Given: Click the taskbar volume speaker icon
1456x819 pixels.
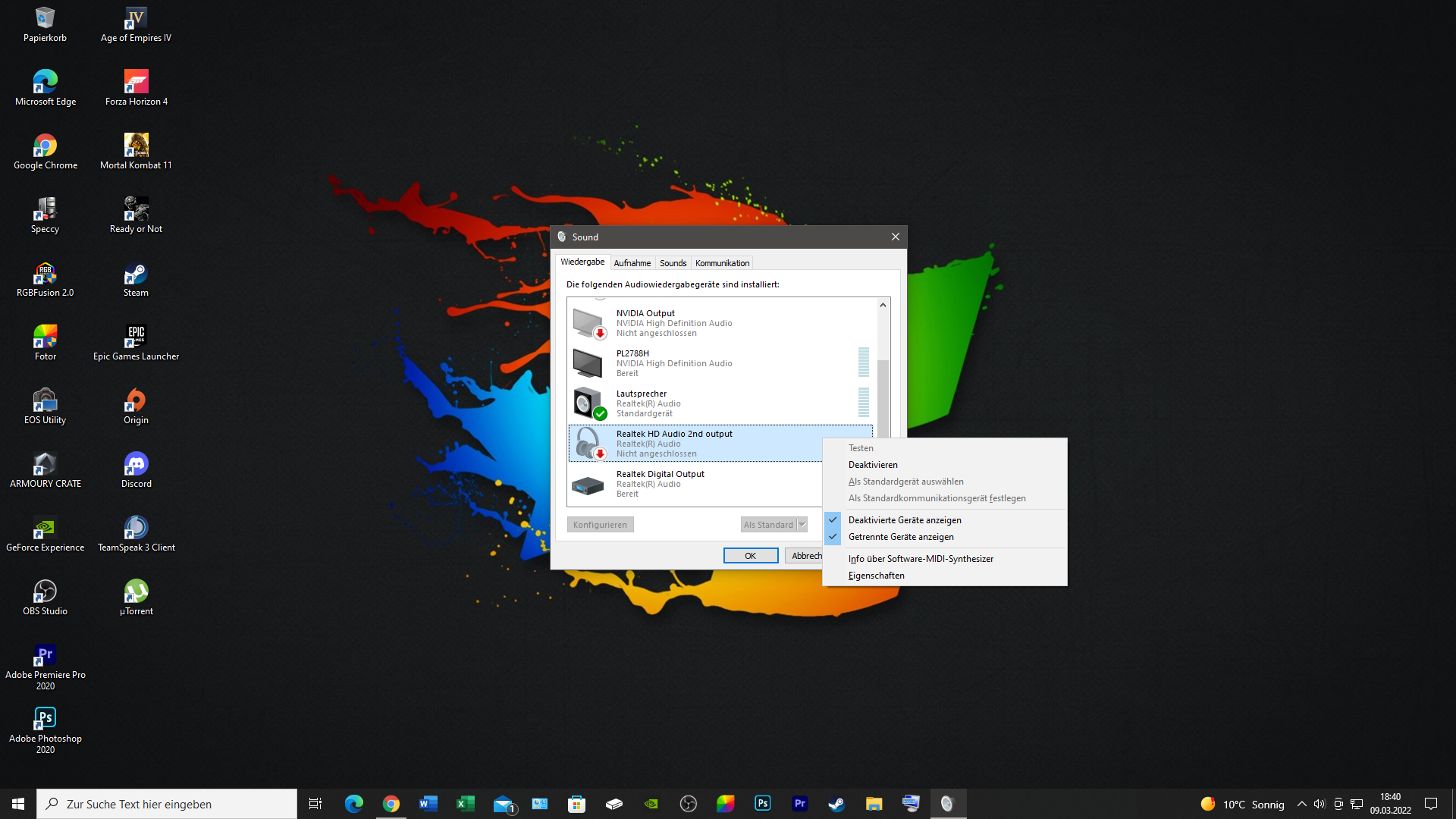Looking at the screenshot, I should [x=1319, y=804].
